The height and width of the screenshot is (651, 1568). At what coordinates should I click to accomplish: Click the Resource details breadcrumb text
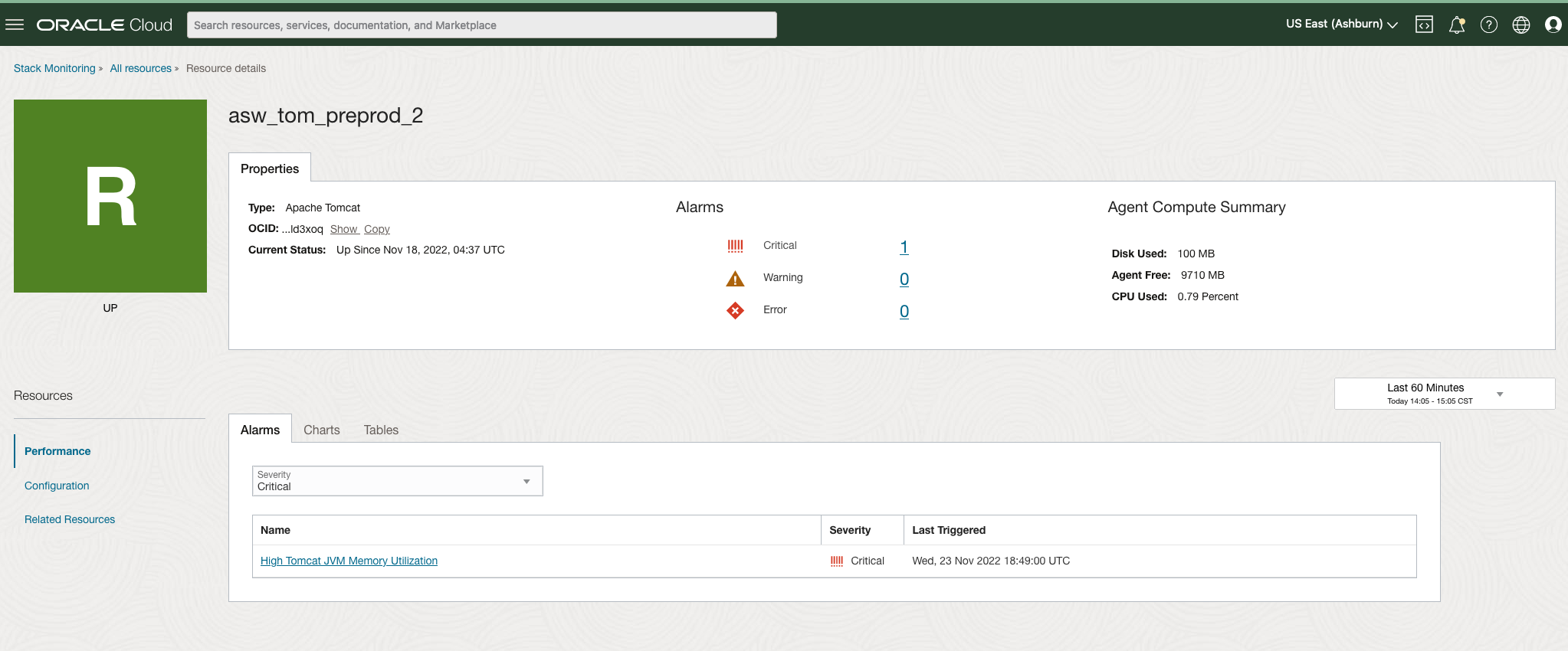click(x=226, y=68)
